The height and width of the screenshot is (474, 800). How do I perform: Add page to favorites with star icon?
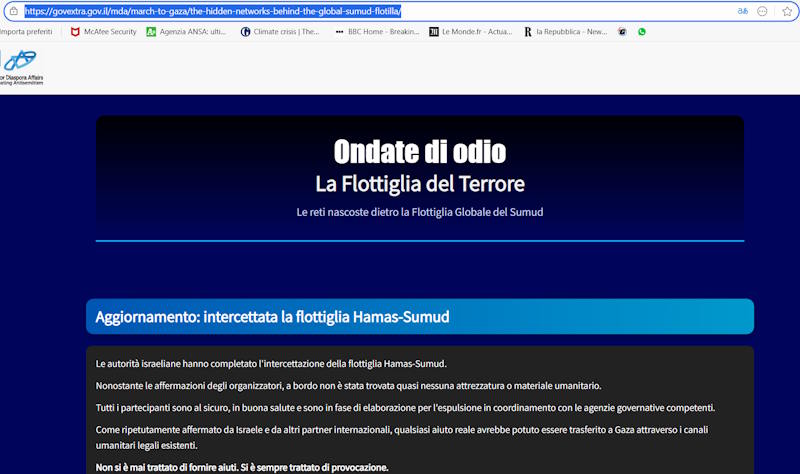click(785, 11)
